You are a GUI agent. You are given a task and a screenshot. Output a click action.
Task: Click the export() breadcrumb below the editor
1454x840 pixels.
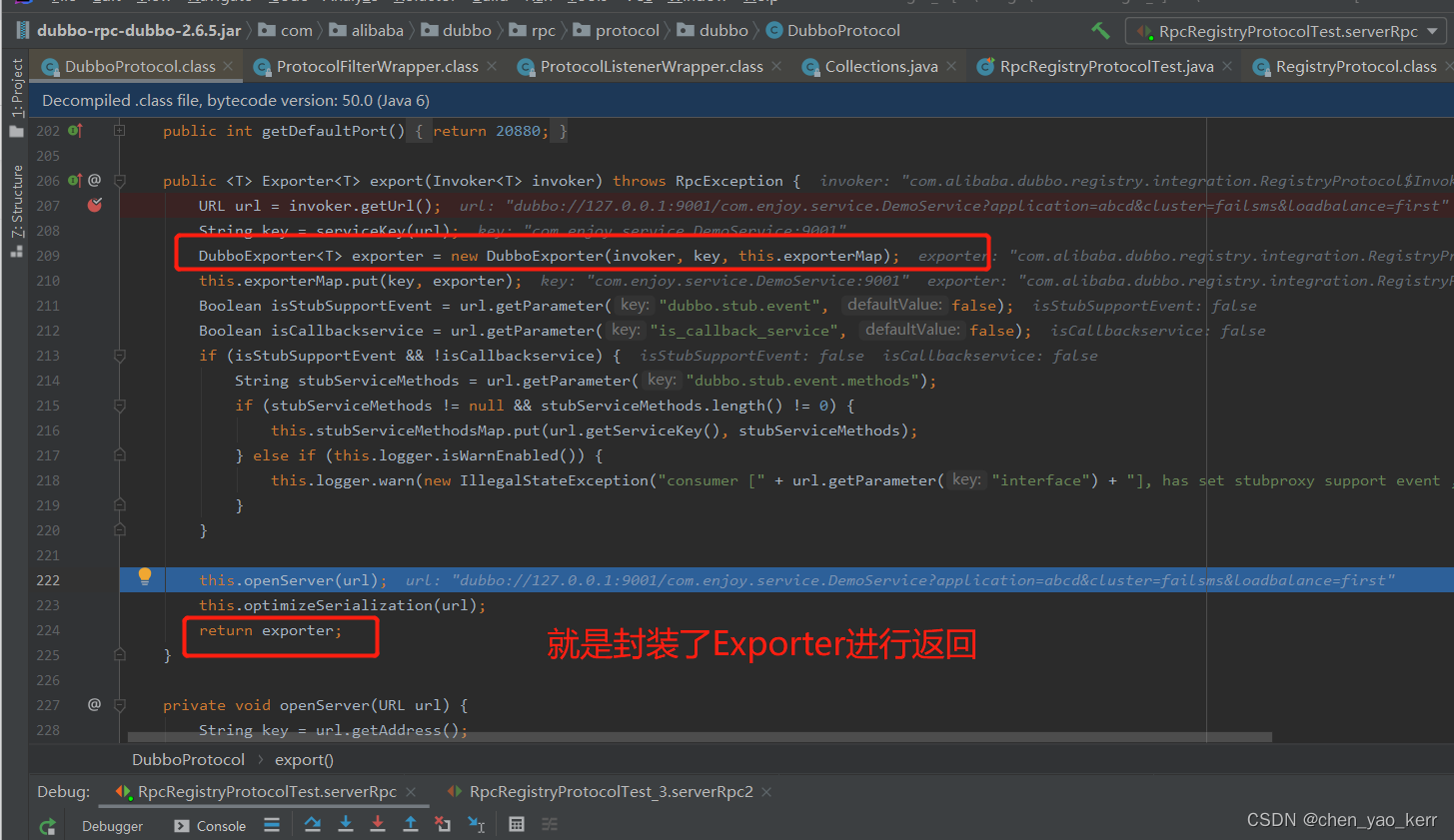304,760
